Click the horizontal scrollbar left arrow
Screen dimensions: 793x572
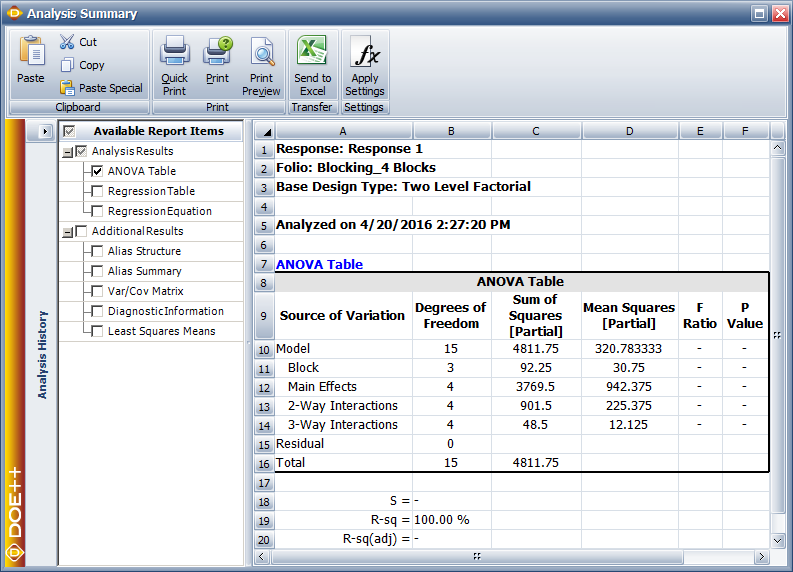[x=261, y=557]
